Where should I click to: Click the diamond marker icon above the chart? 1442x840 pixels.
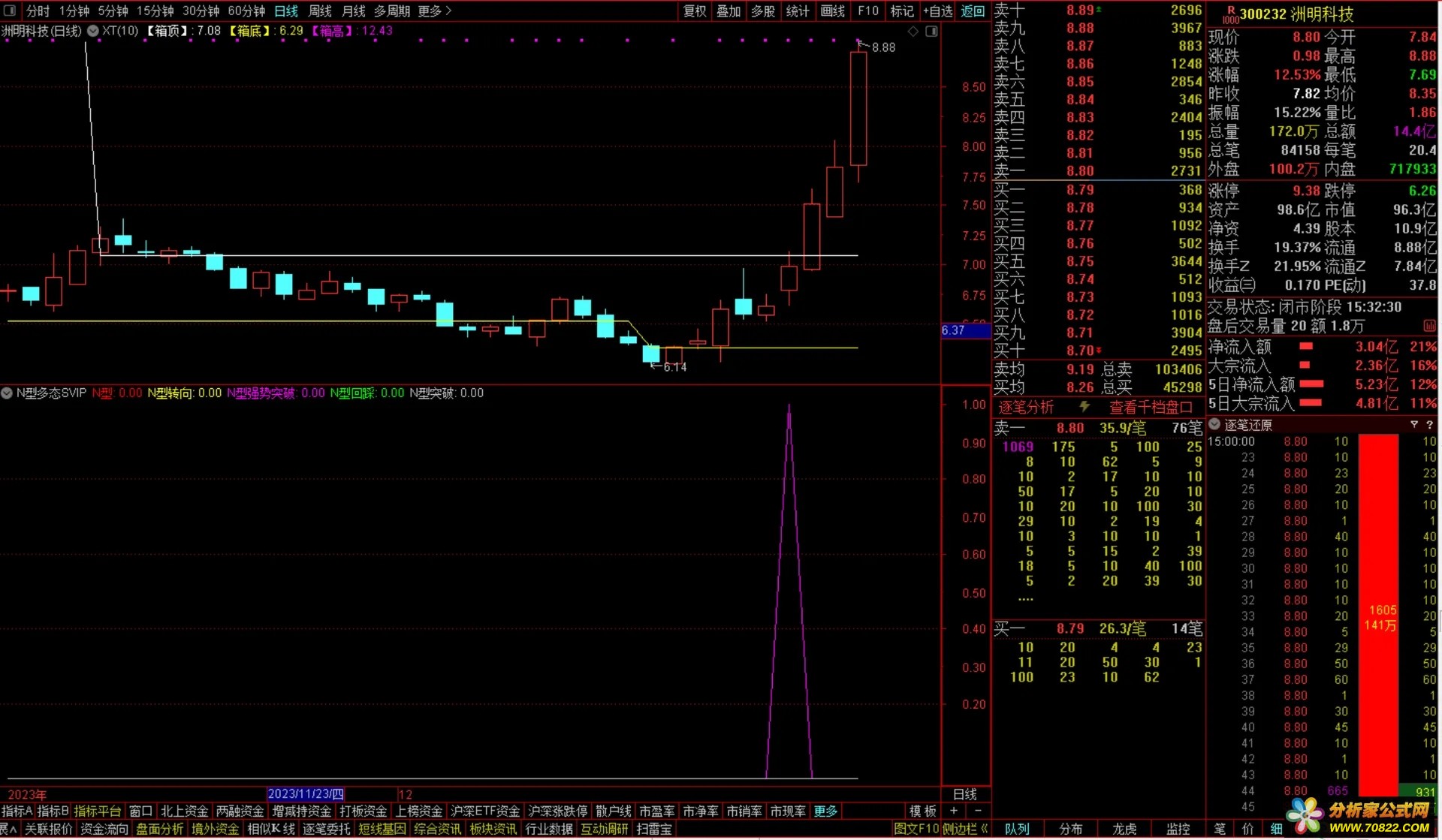(913, 31)
